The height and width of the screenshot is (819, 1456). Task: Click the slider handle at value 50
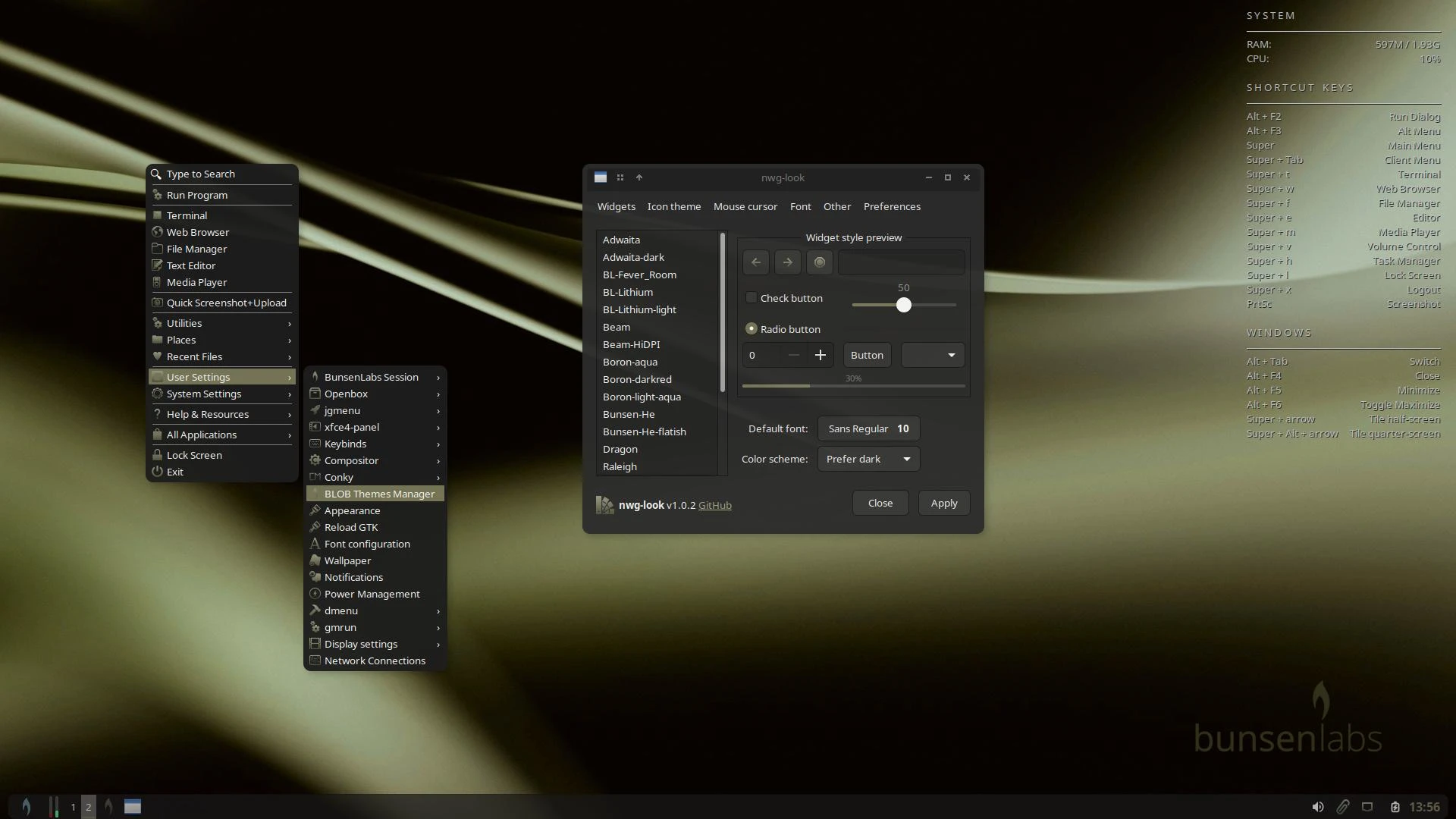903,305
